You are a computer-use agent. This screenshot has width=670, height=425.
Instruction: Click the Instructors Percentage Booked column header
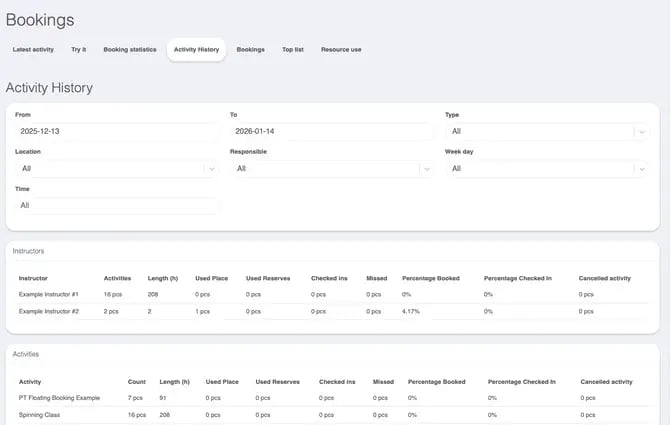pos(430,277)
